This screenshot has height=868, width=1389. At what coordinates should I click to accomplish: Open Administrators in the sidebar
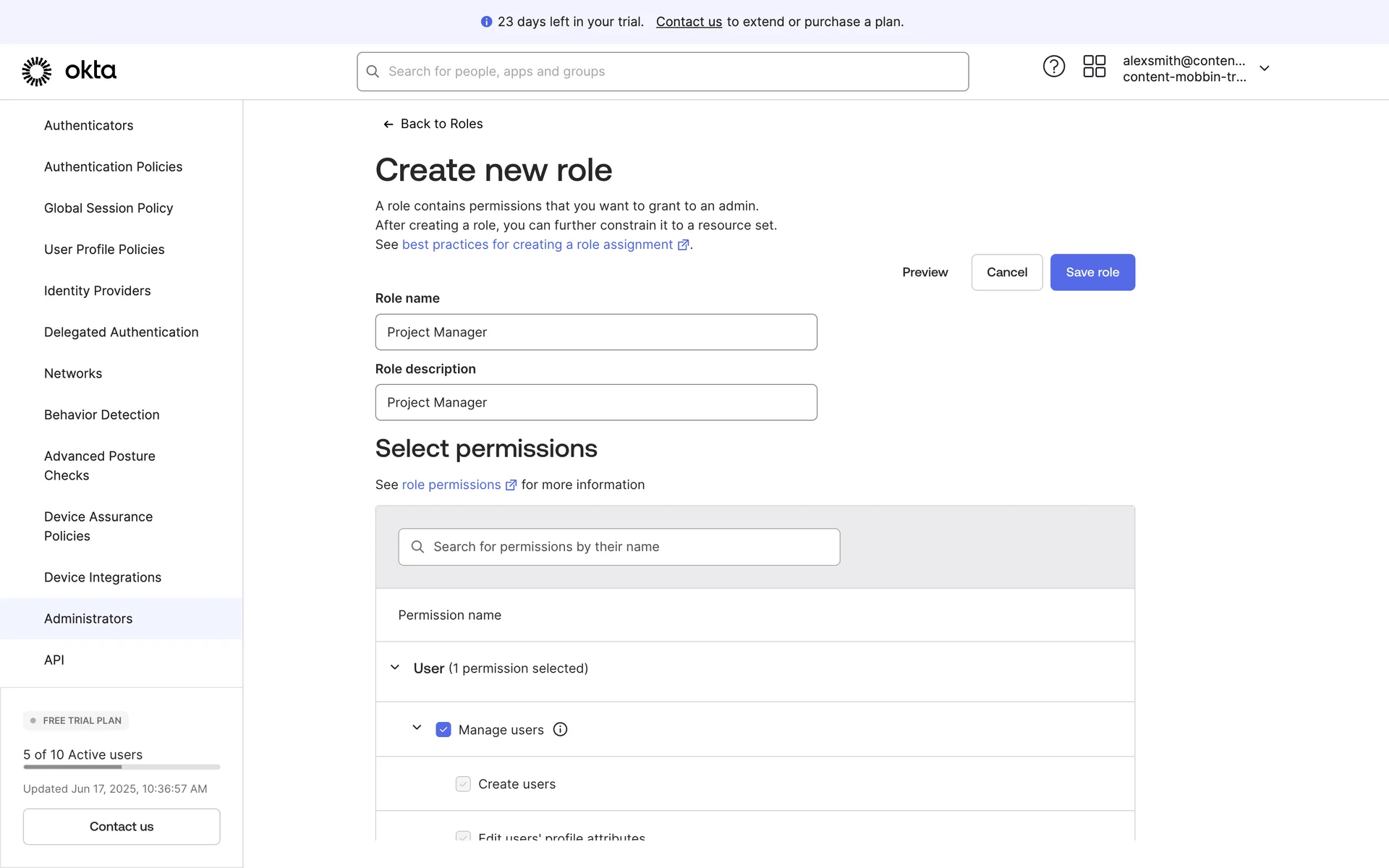click(88, 618)
